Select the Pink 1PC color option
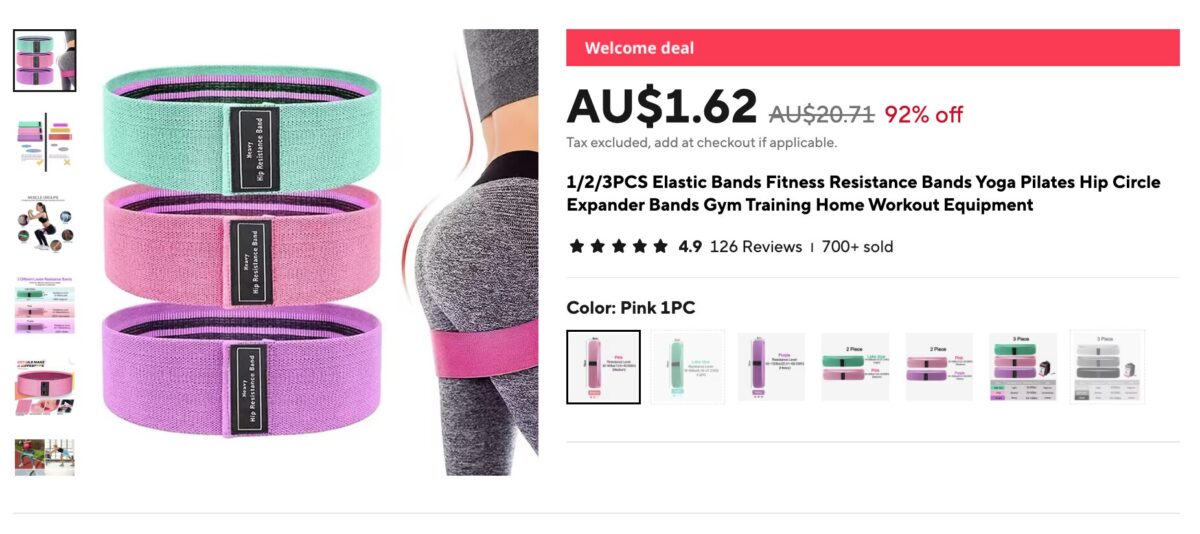This screenshot has width=1200, height=534. coord(603,367)
